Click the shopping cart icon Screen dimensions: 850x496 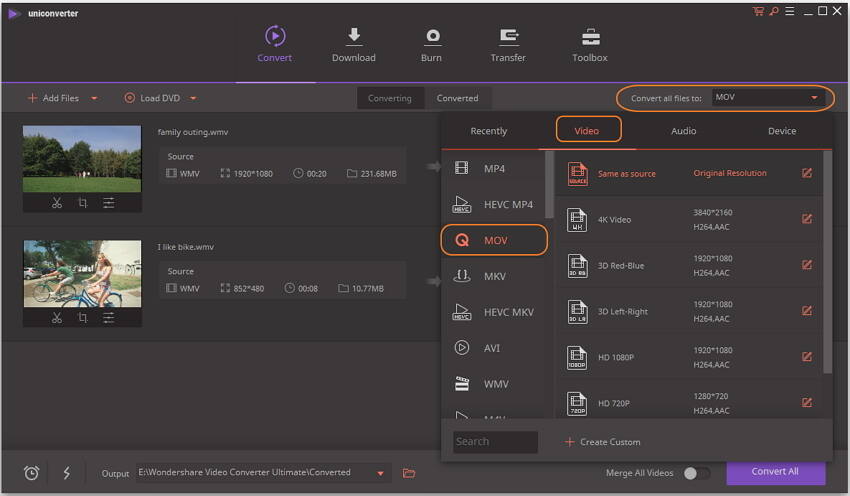[x=758, y=11]
